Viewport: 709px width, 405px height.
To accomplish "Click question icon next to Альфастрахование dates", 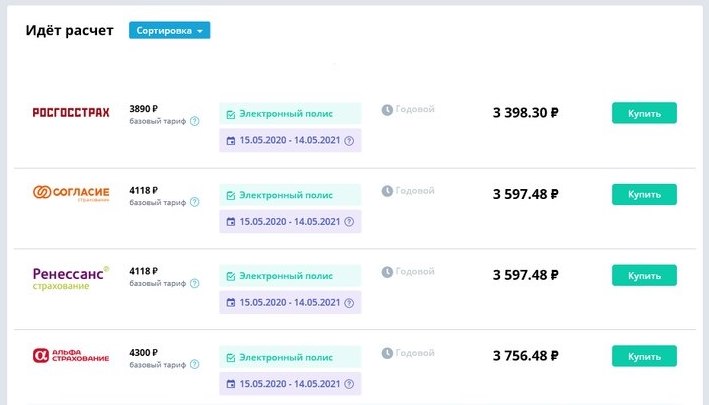I will tap(349, 384).
